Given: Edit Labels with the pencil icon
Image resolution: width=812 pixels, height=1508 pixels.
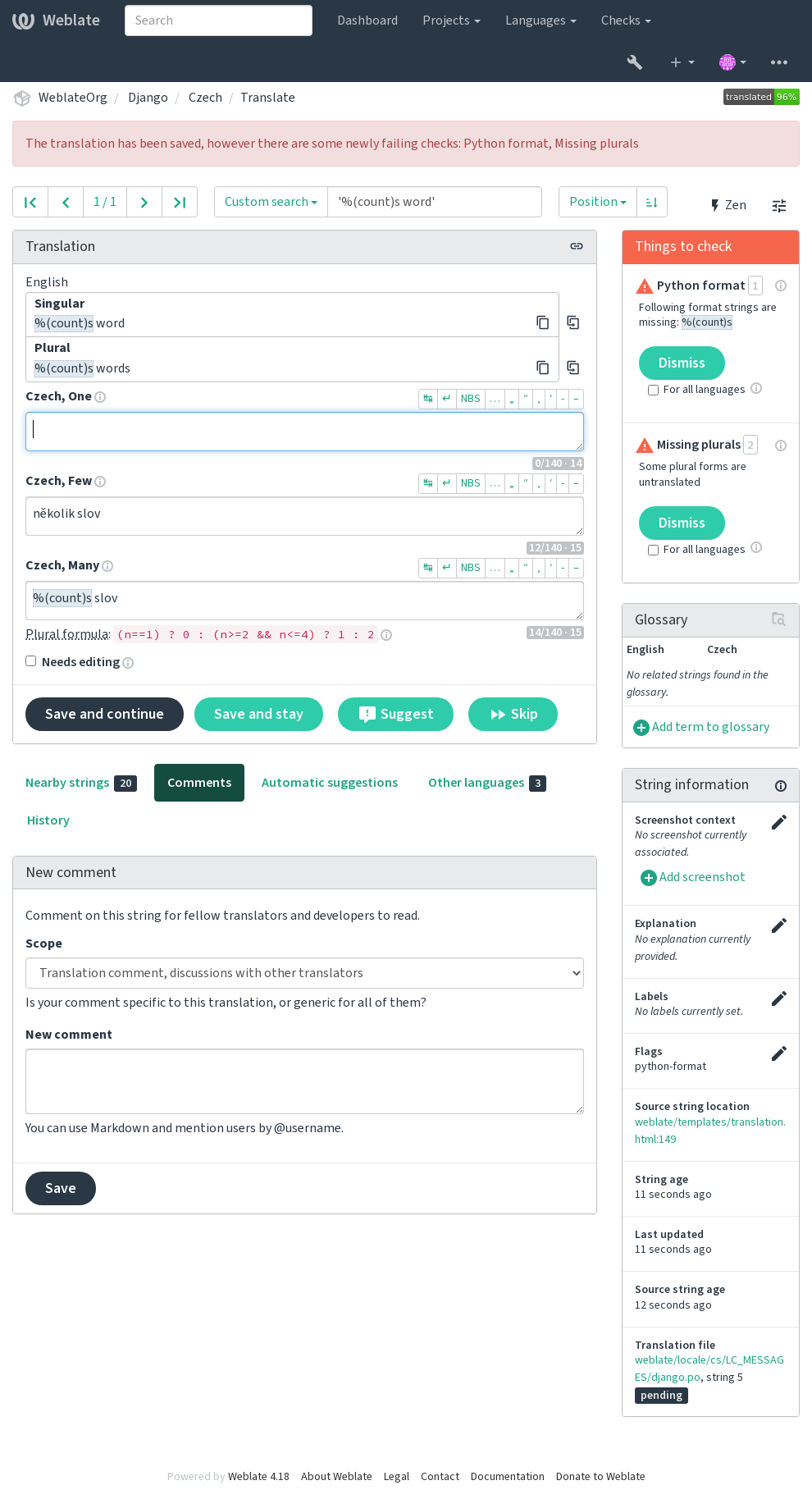Looking at the screenshot, I should click(779, 998).
